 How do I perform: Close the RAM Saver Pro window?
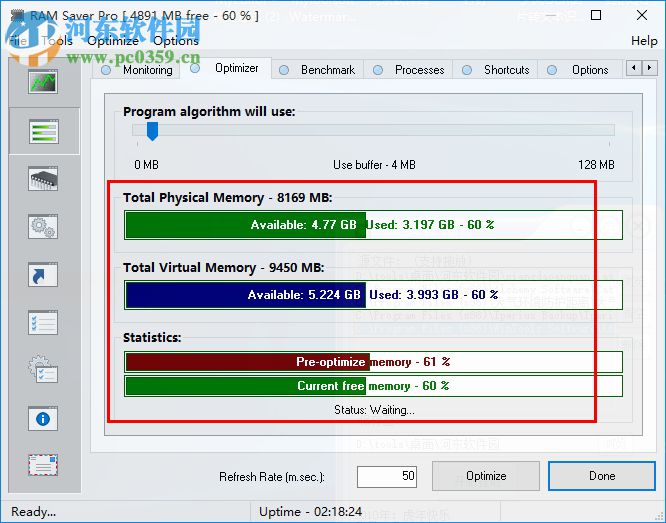pyautogui.click(x=642, y=15)
